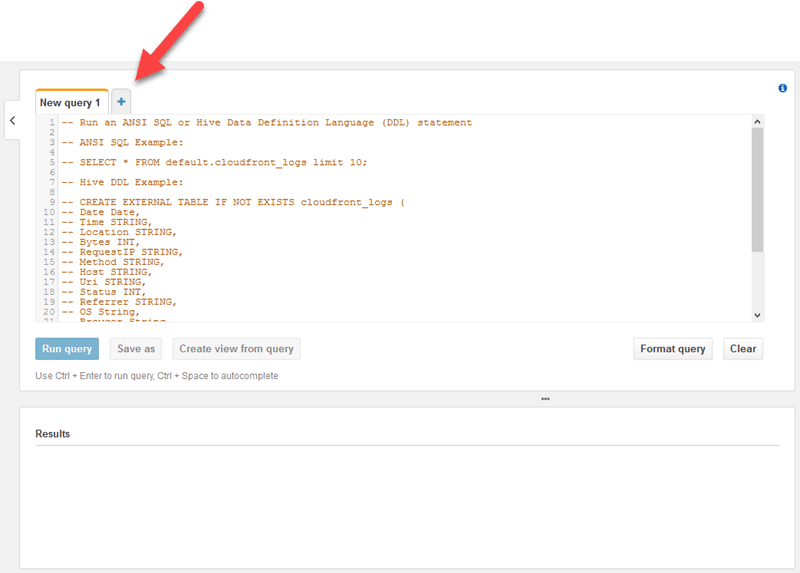Click the 'Time STRING,' line
Viewport: 800px width, 573px height.
(107, 222)
